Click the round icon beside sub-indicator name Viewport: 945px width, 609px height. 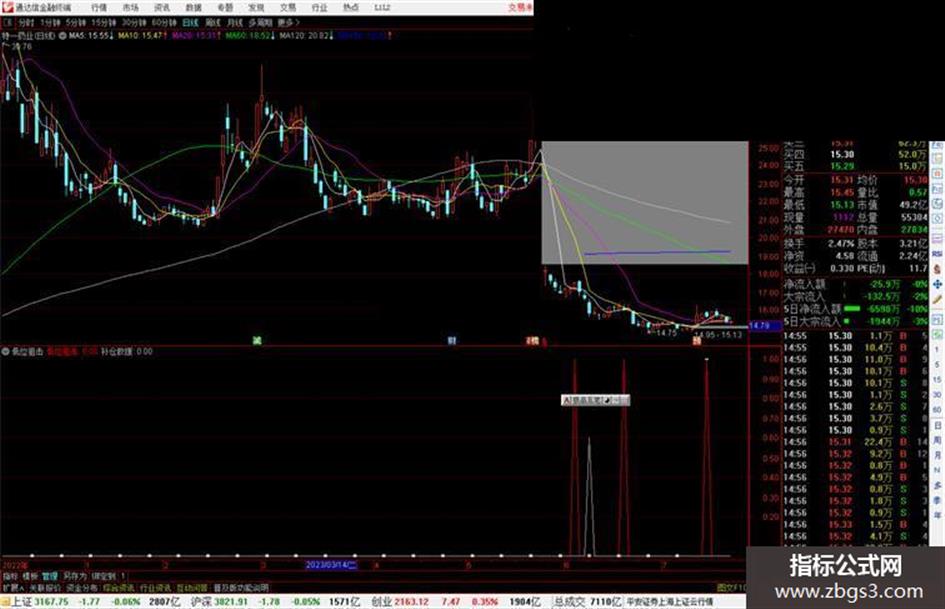pyautogui.click(x=5, y=351)
